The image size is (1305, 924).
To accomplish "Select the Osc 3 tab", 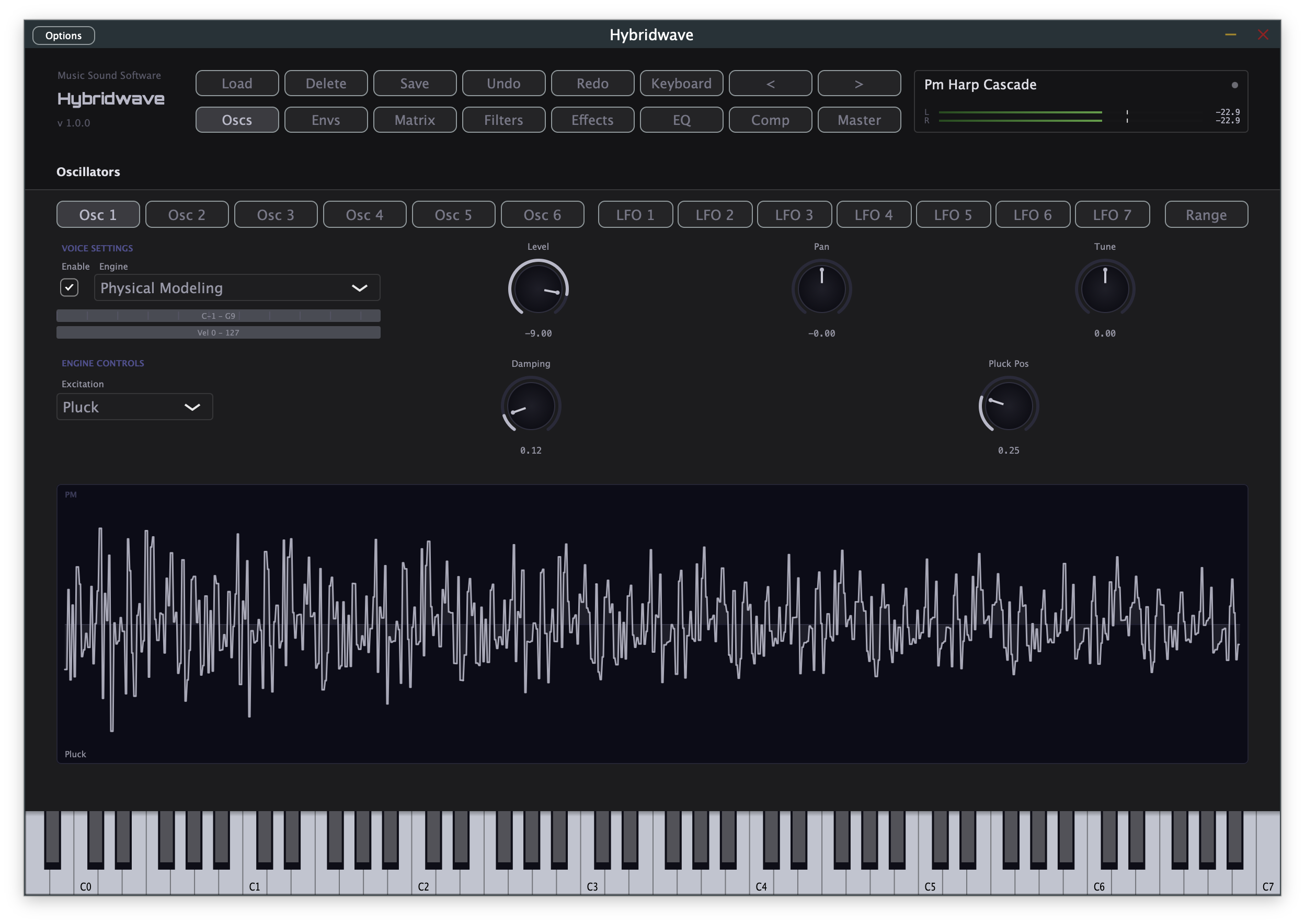I will coord(276,214).
